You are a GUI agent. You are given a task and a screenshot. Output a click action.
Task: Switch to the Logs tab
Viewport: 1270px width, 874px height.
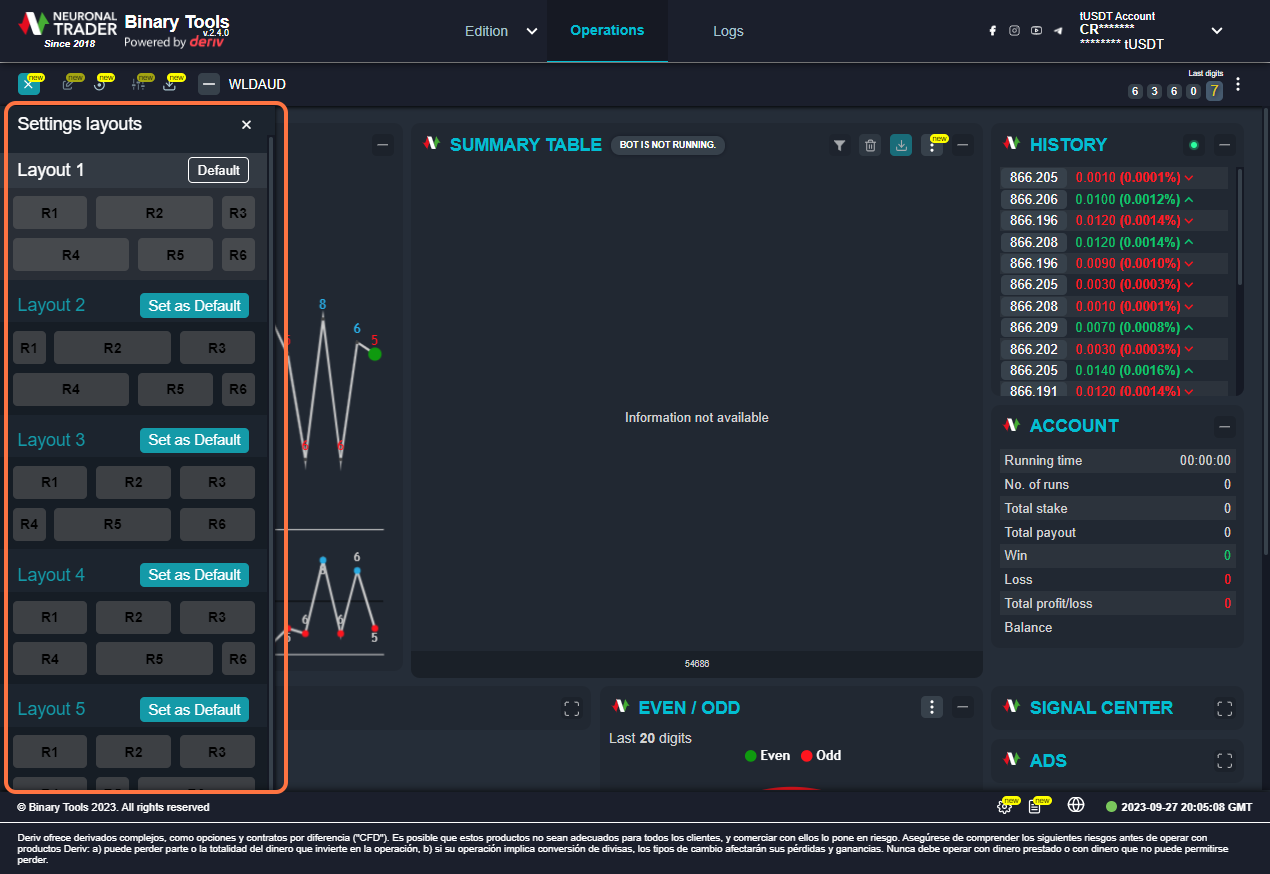tap(728, 31)
